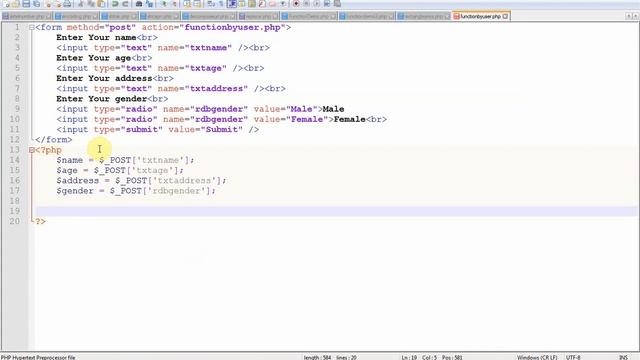The image size is (640, 360).
Task: Click the Paste toolbar icon
Action: pos(101,4)
